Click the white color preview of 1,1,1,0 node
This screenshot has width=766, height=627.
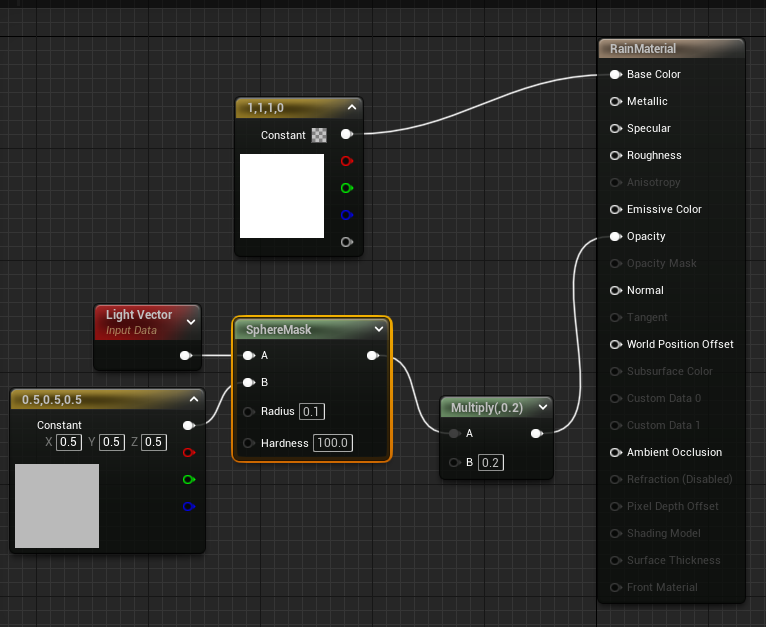coord(282,196)
